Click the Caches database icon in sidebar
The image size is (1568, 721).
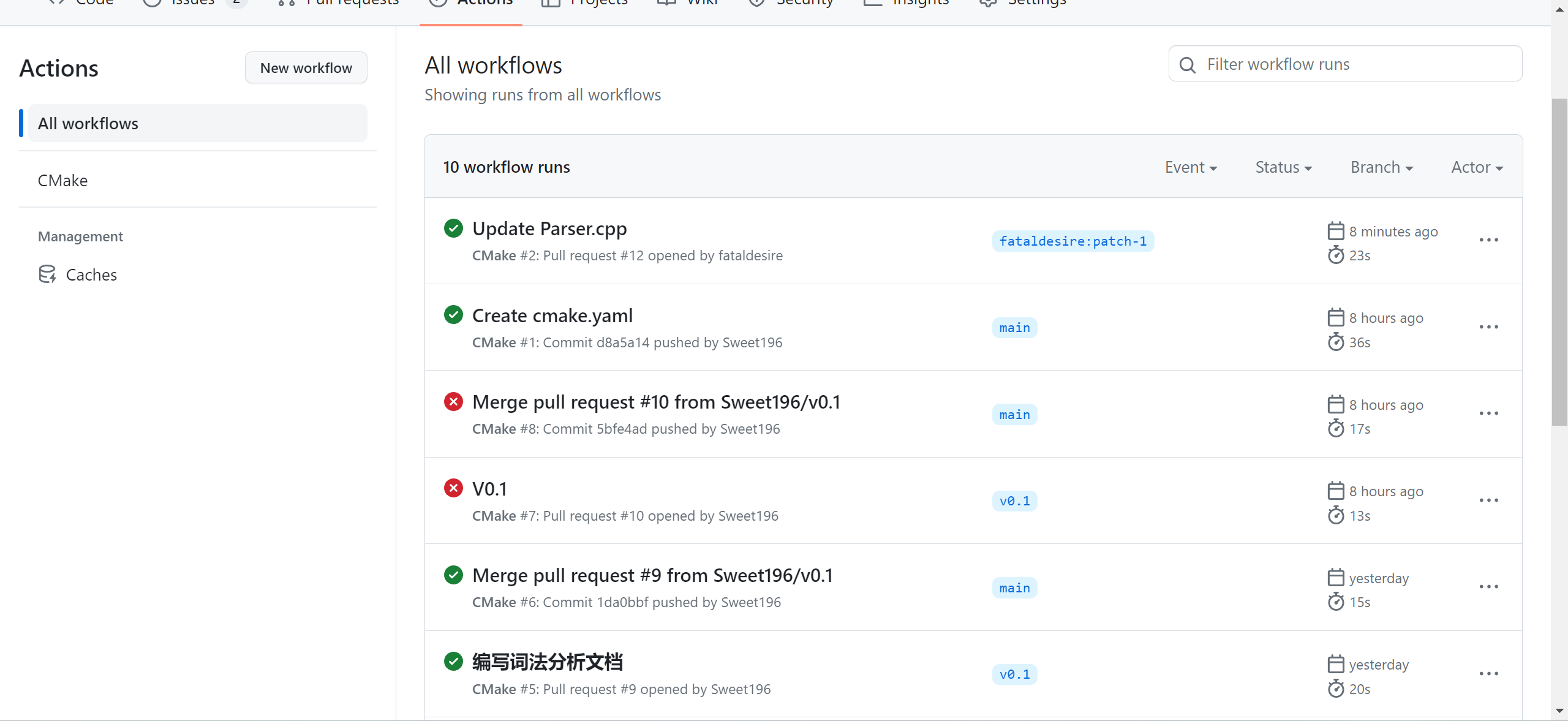(47, 274)
